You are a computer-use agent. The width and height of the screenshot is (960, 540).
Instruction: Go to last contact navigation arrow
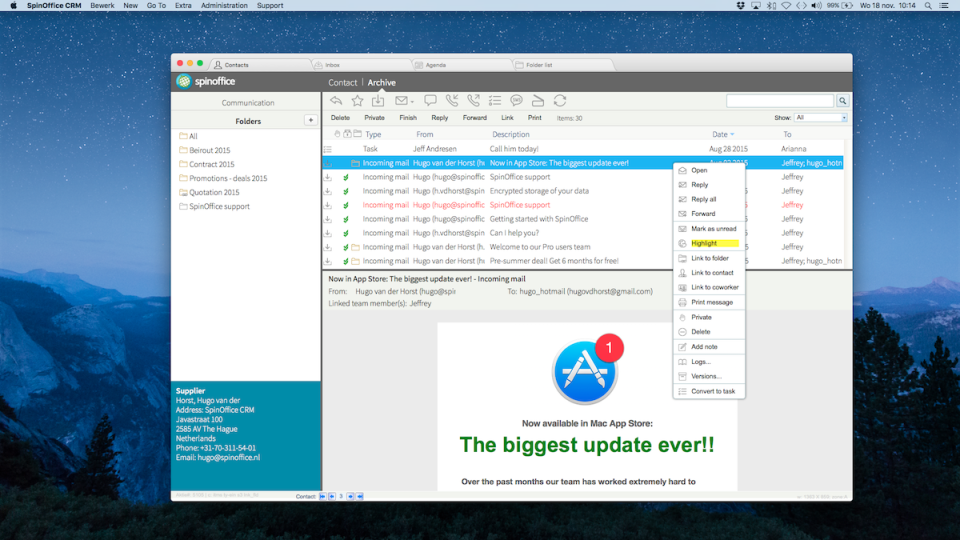360,497
